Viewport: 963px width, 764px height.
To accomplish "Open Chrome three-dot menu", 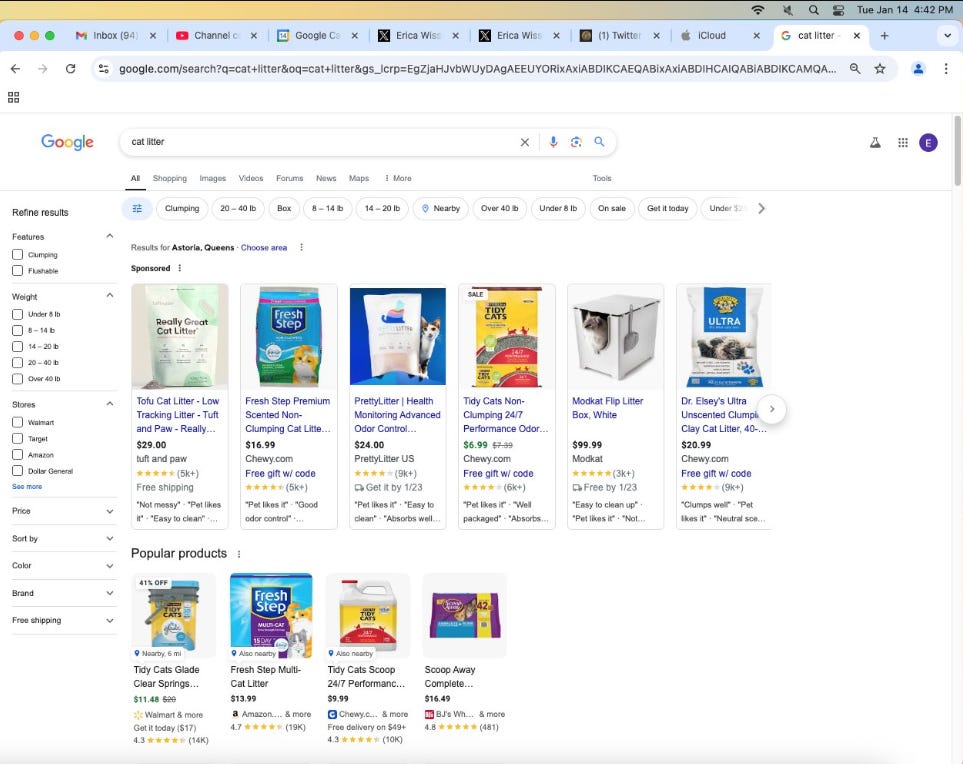I will [x=945, y=69].
